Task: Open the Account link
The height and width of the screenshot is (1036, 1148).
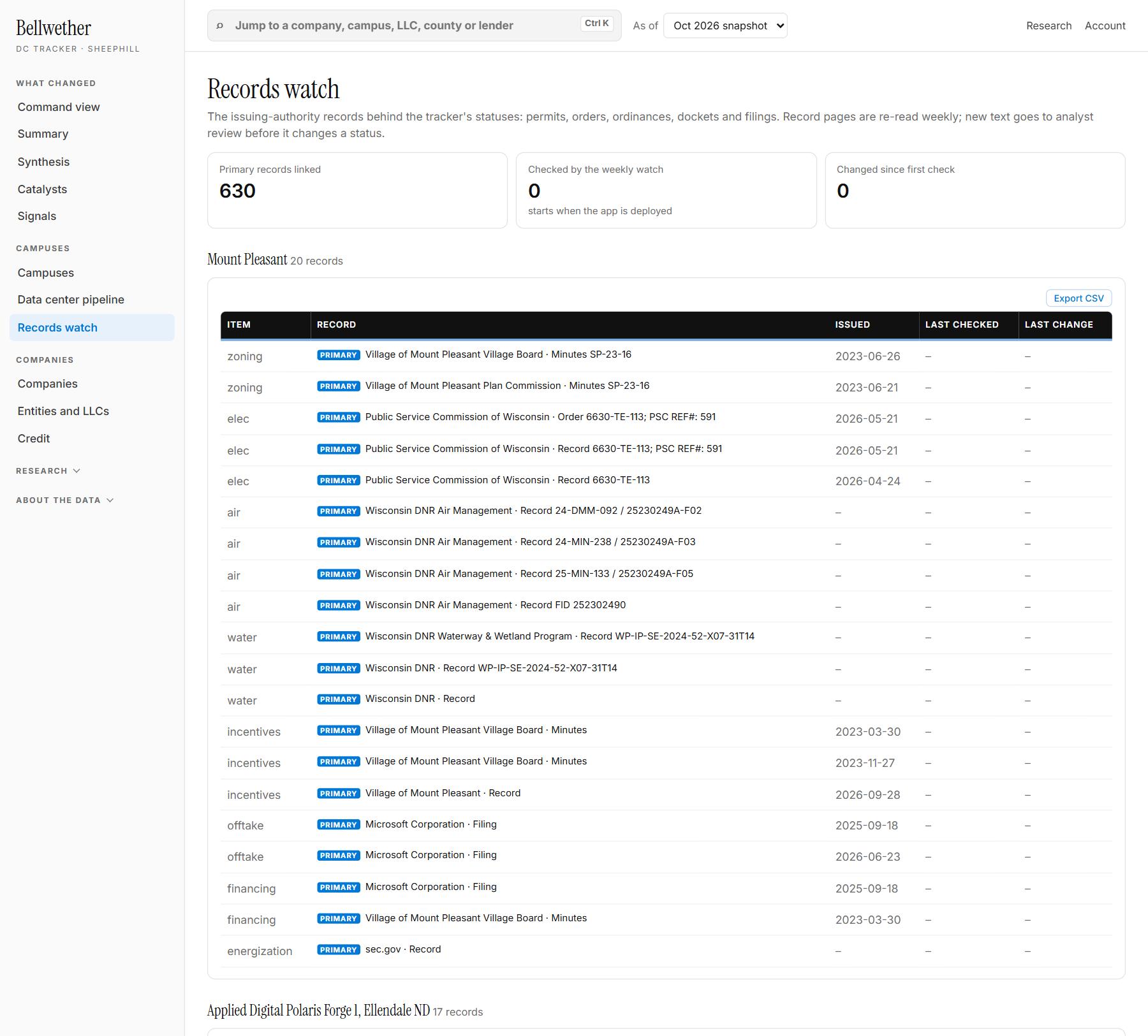Action: (1105, 26)
